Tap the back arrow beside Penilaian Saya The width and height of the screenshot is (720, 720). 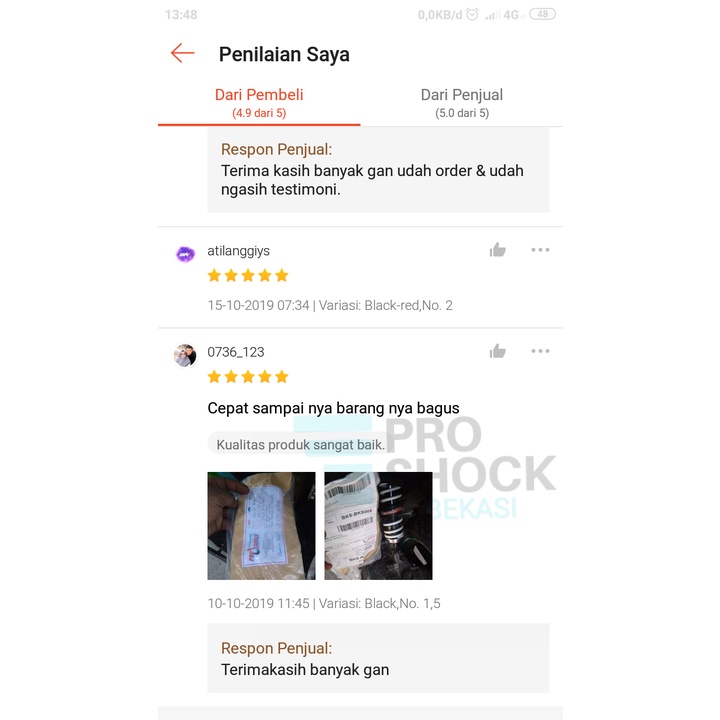(x=182, y=53)
